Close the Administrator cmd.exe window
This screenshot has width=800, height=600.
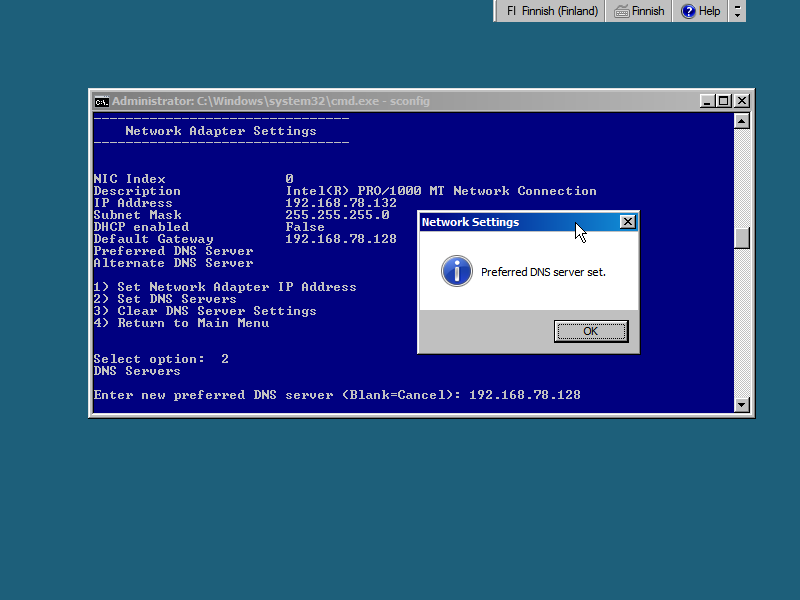[x=742, y=101]
